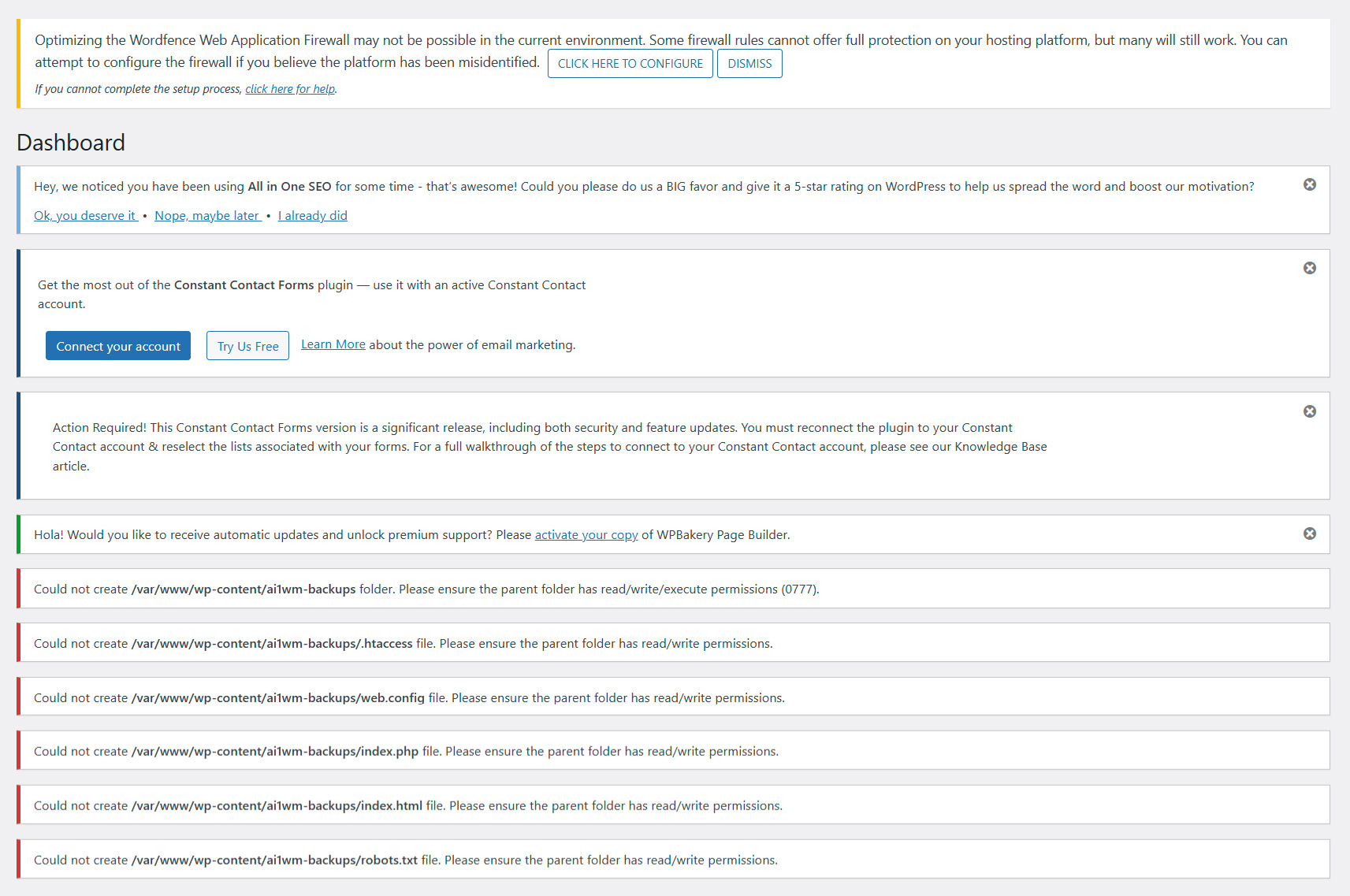Choose 'Ok, you deserve it' link
The width and height of the screenshot is (1350, 896).
click(x=86, y=216)
